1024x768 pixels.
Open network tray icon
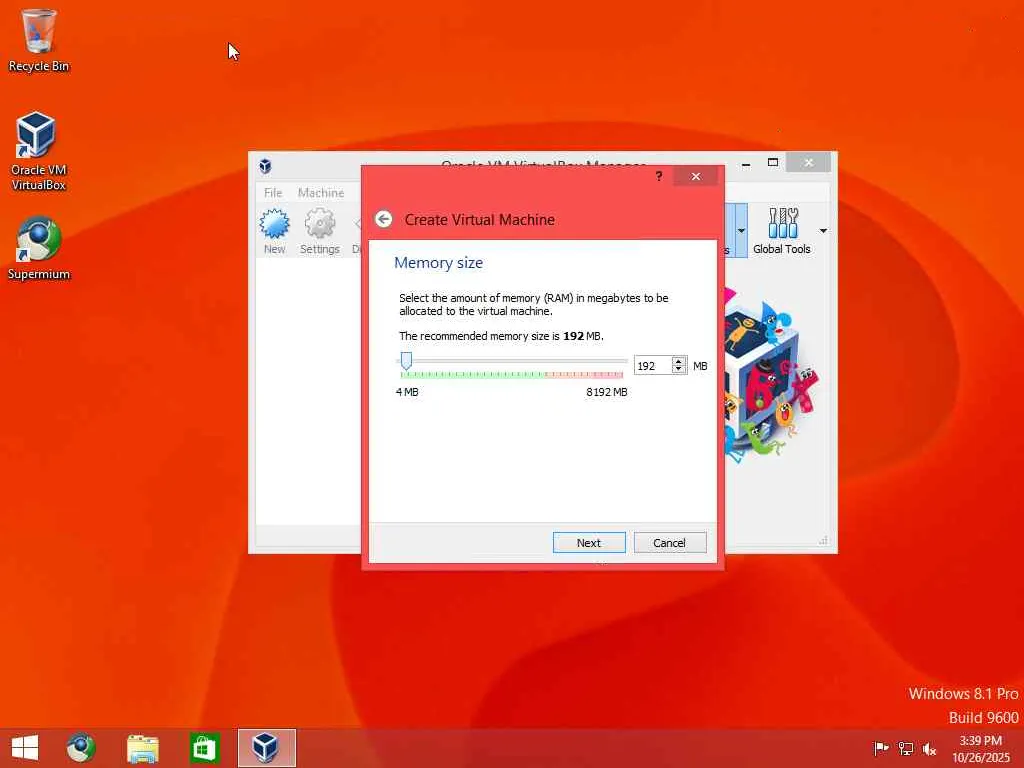905,748
